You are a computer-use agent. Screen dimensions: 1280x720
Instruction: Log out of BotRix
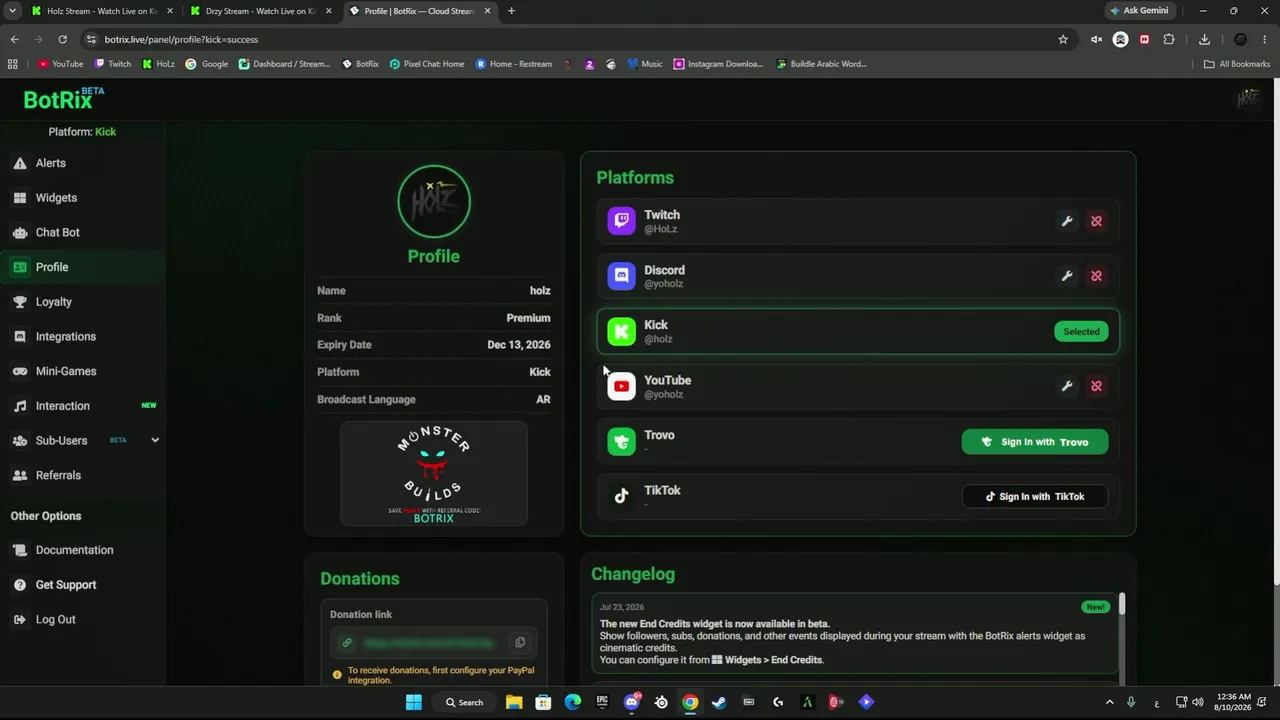coord(83,620)
